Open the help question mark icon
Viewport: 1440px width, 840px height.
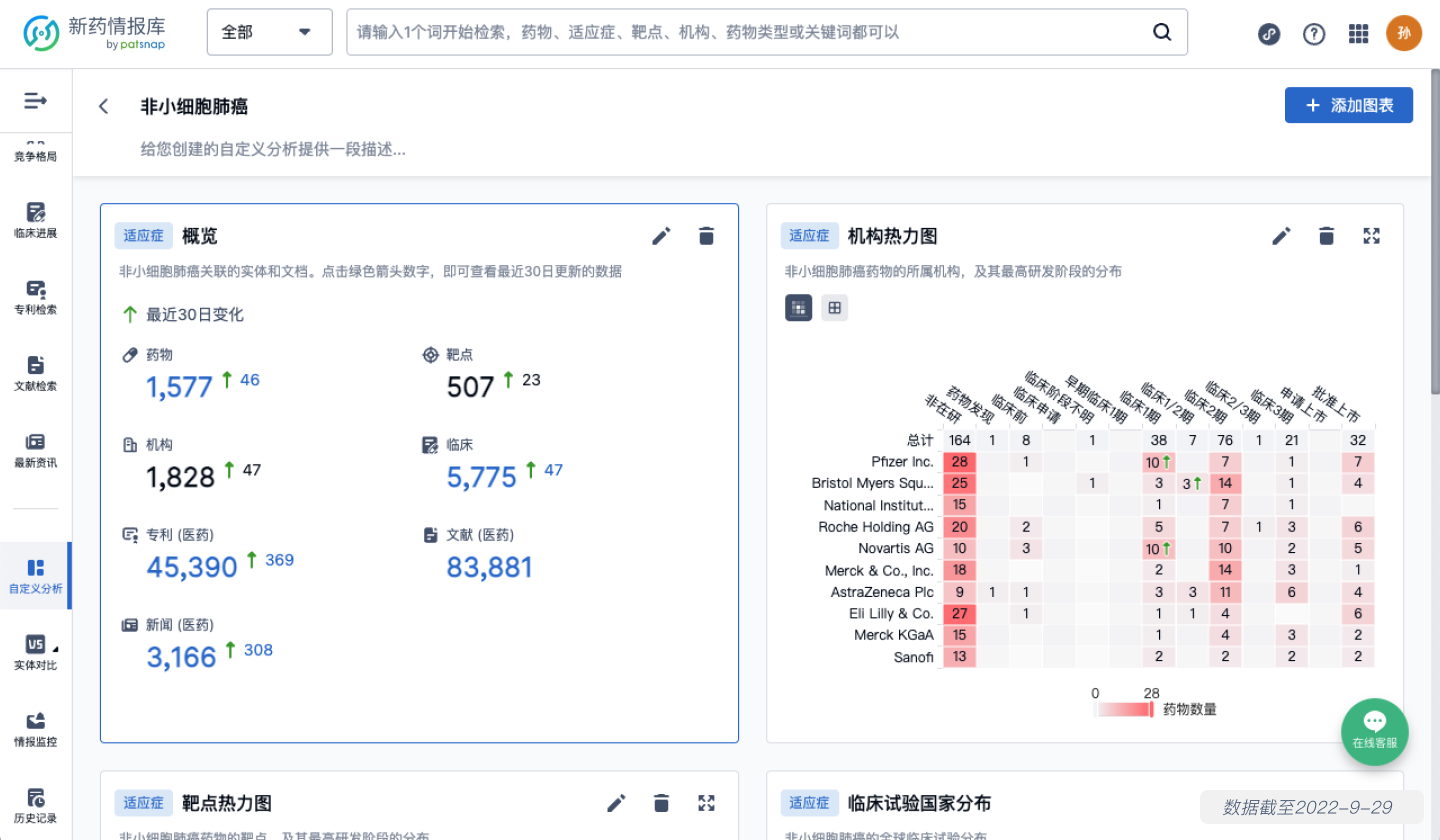1314,33
